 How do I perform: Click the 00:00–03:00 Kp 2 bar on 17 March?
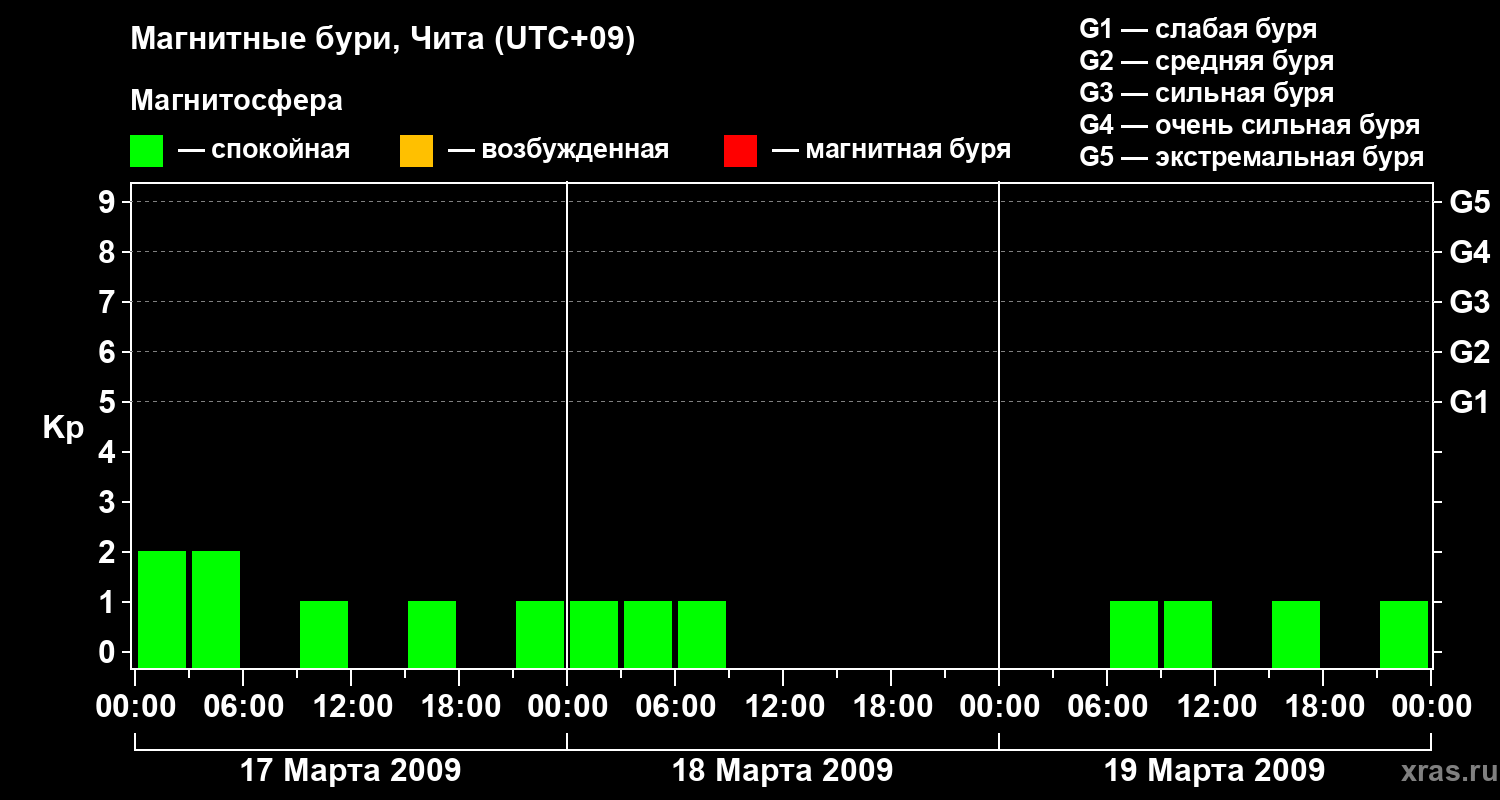[162, 609]
